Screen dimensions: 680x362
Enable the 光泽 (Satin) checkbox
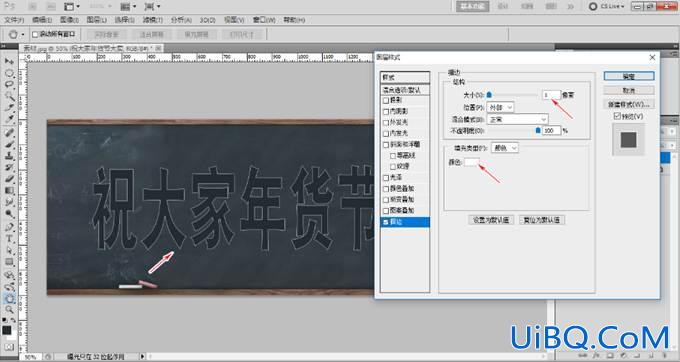(x=386, y=177)
